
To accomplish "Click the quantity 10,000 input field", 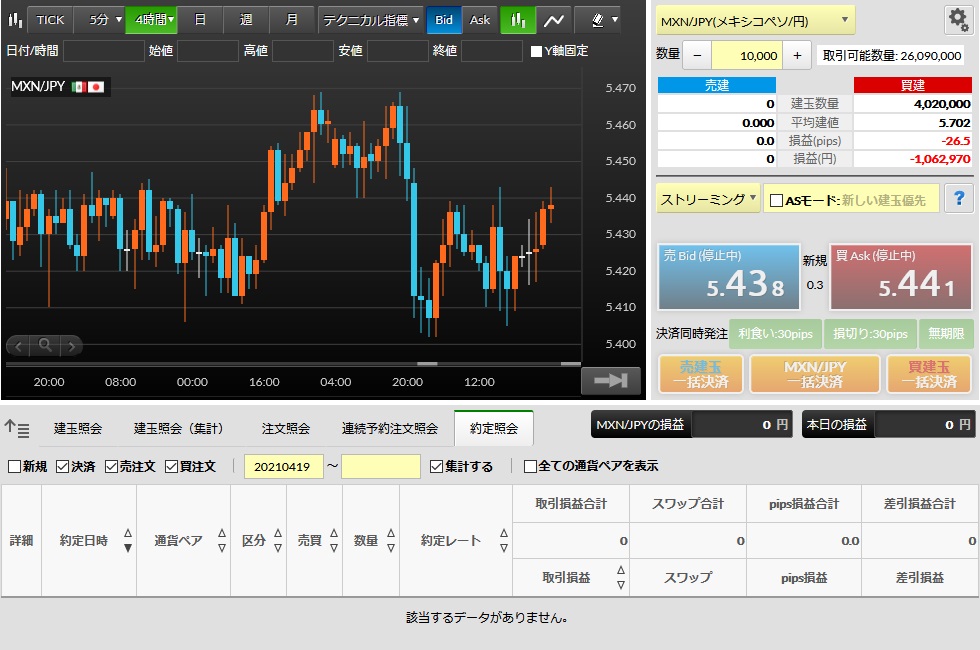I will click(x=748, y=56).
